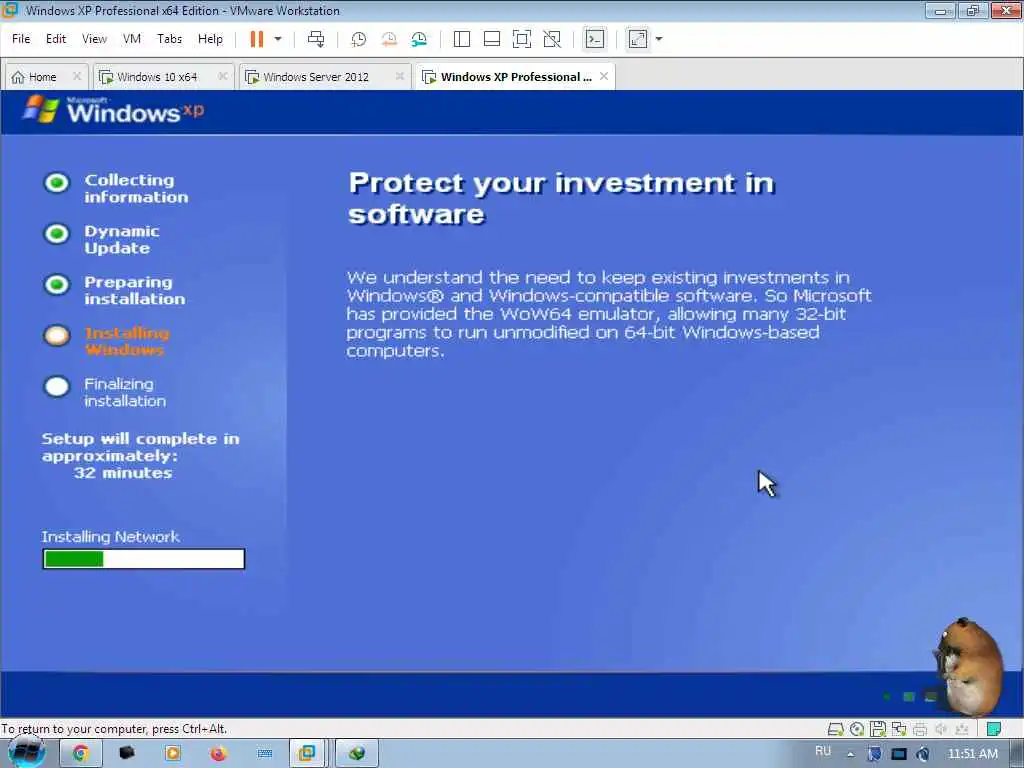
Task: Click the RU language indicator
Action: pos(823,751)
